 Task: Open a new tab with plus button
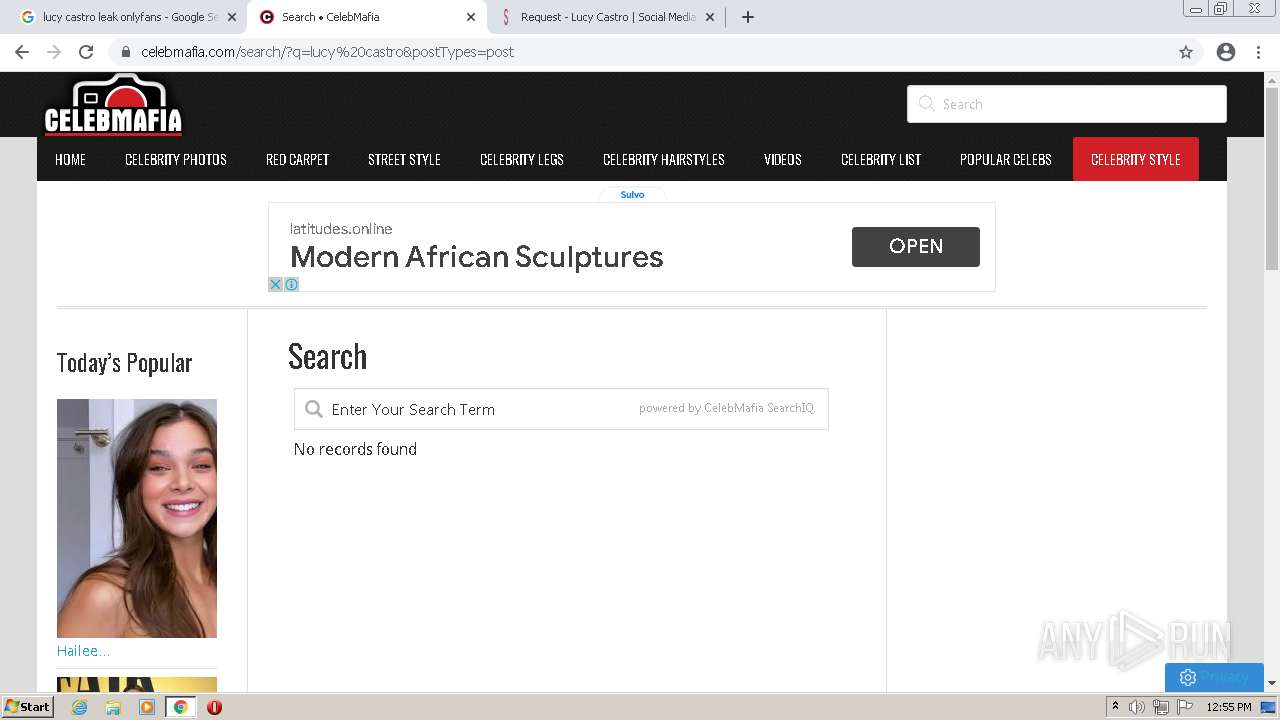[748, 17]
